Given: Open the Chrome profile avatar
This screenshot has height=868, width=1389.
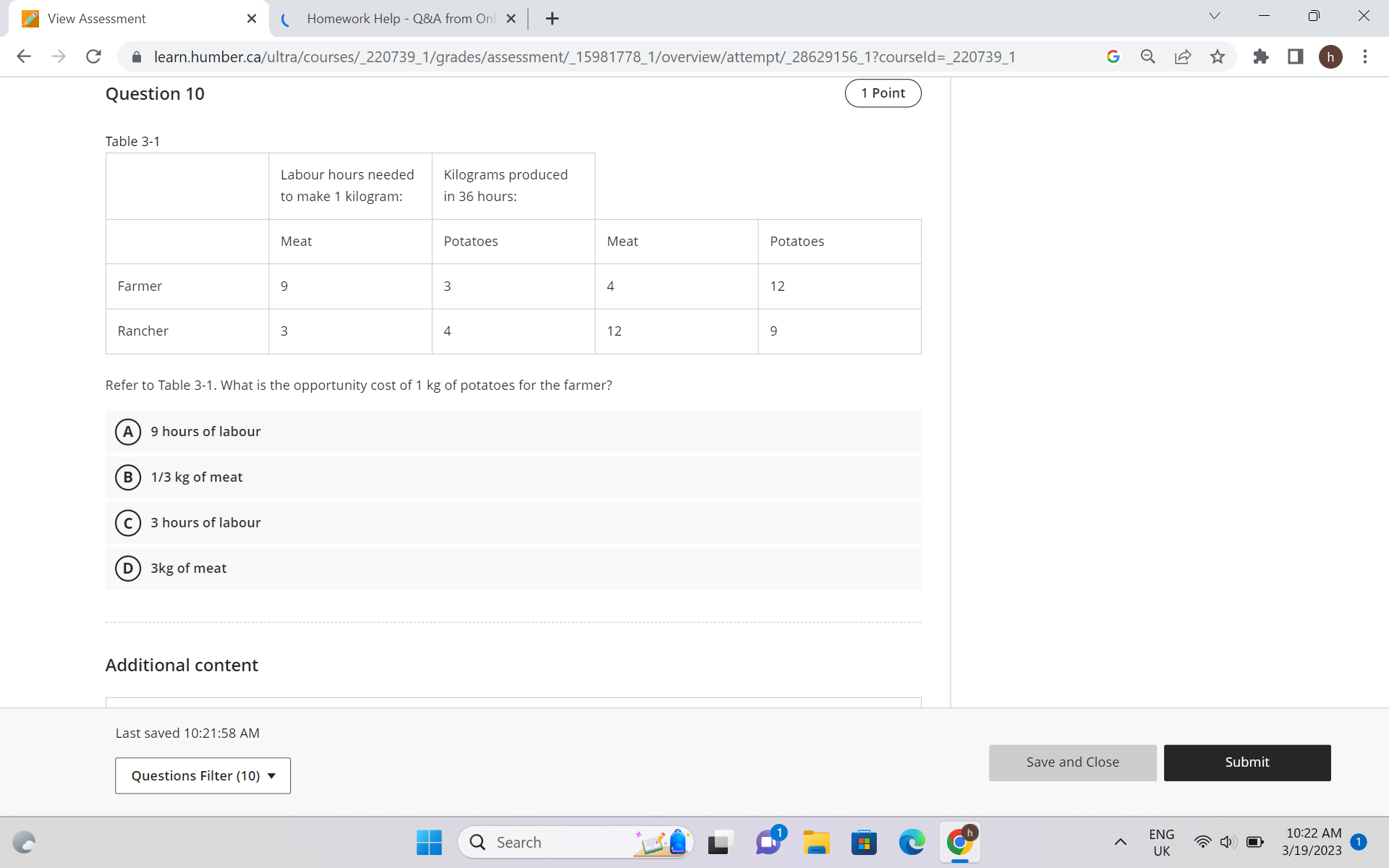Looking at the screenshot, I should click(x=1332, y=56).
